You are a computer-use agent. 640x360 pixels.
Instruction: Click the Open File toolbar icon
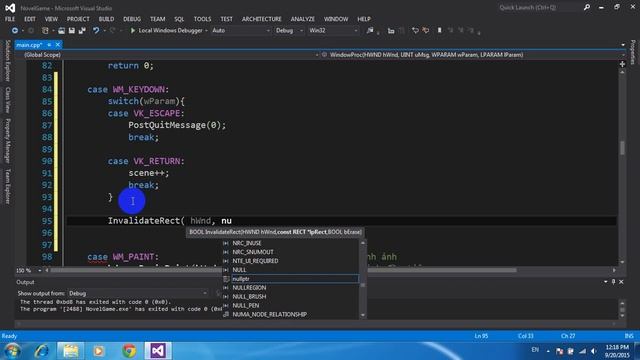click(61, 31)
